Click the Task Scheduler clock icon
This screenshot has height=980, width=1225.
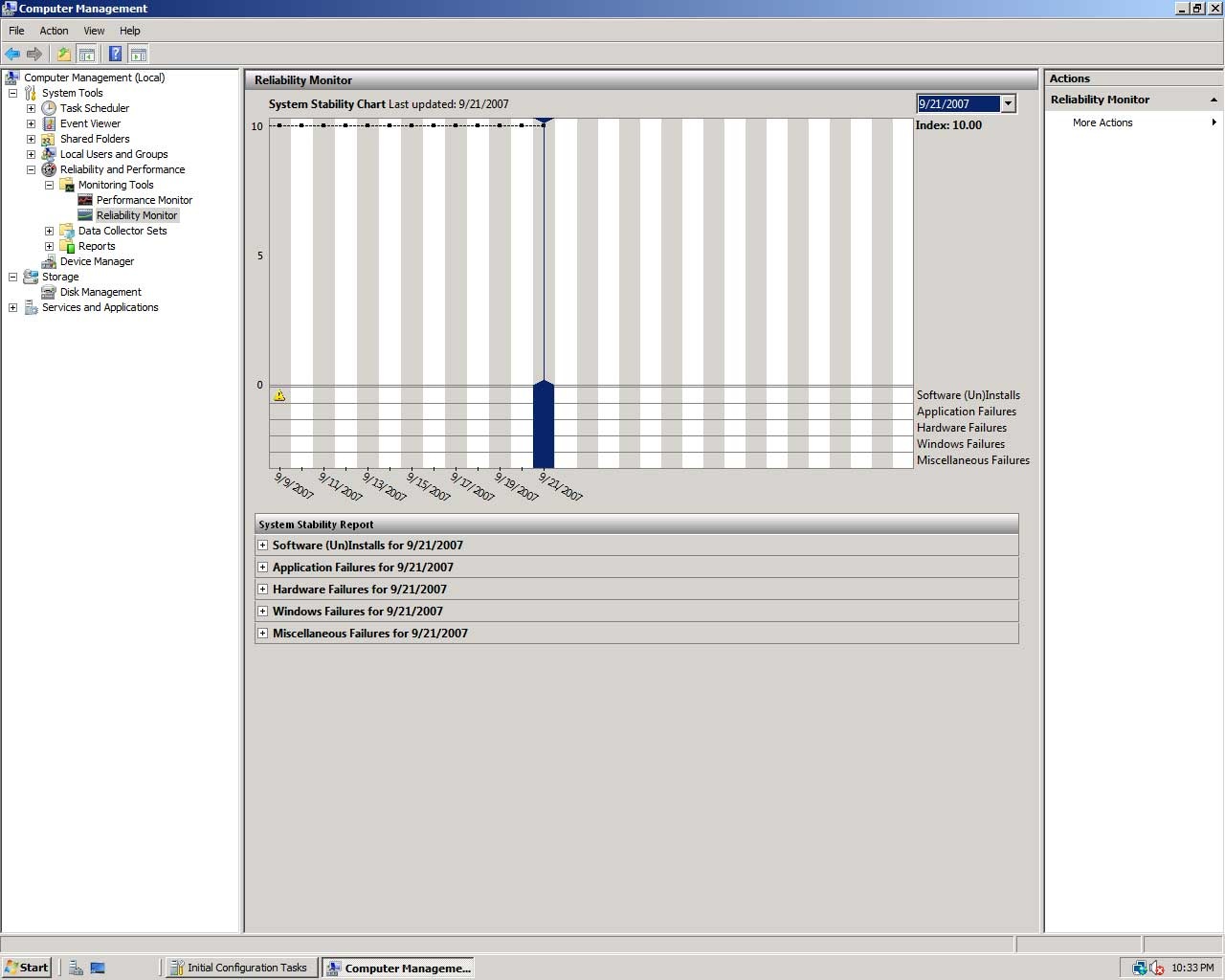coord(49,108)
